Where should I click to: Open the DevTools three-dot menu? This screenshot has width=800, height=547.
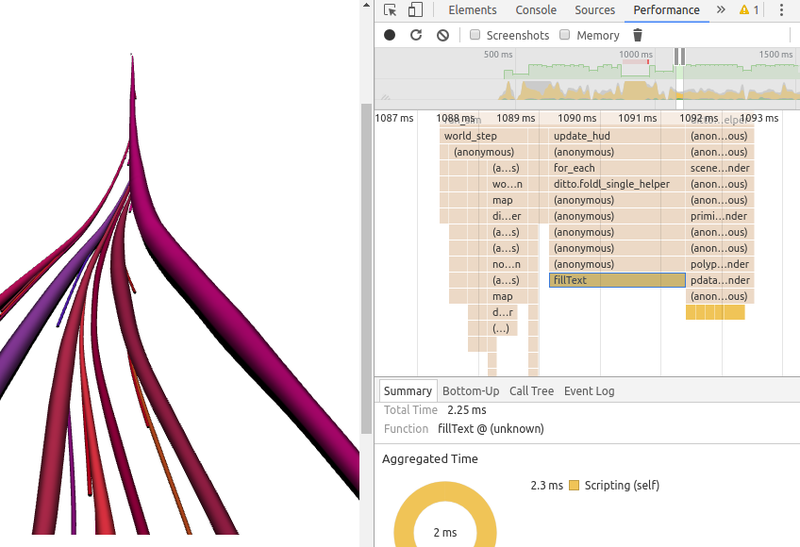point(782,10)
